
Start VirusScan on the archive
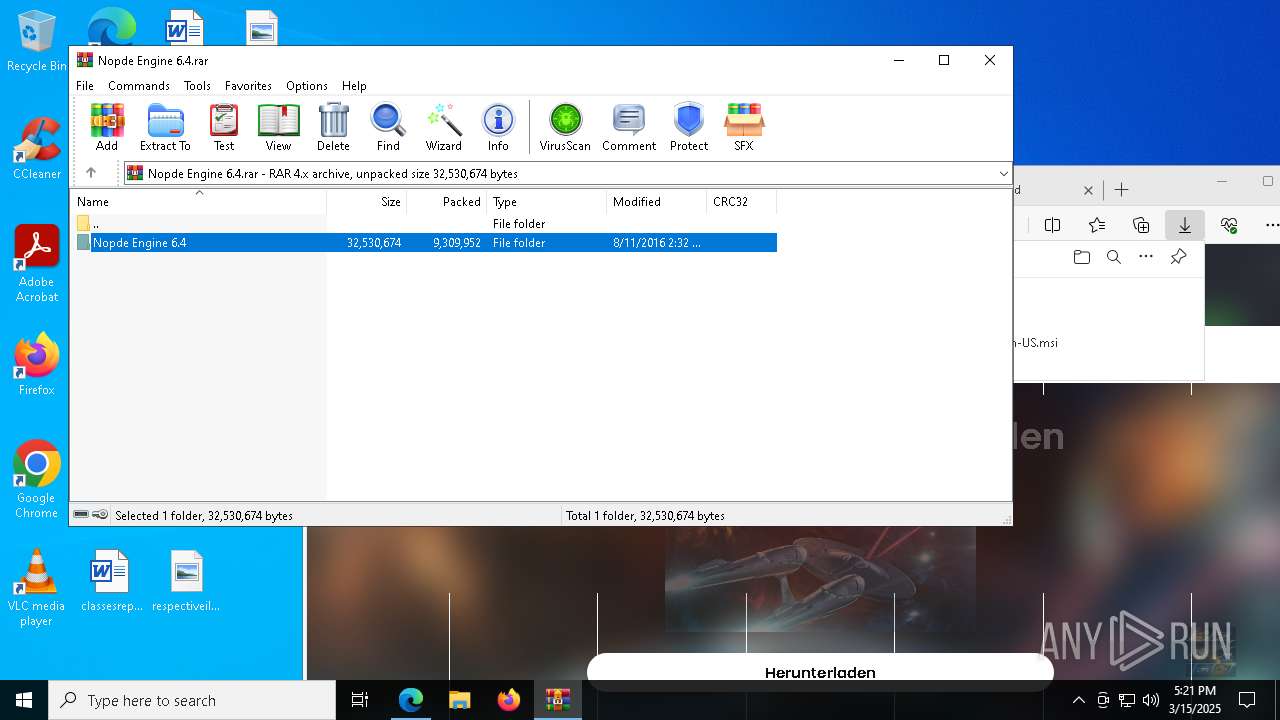tap(565, 127)
